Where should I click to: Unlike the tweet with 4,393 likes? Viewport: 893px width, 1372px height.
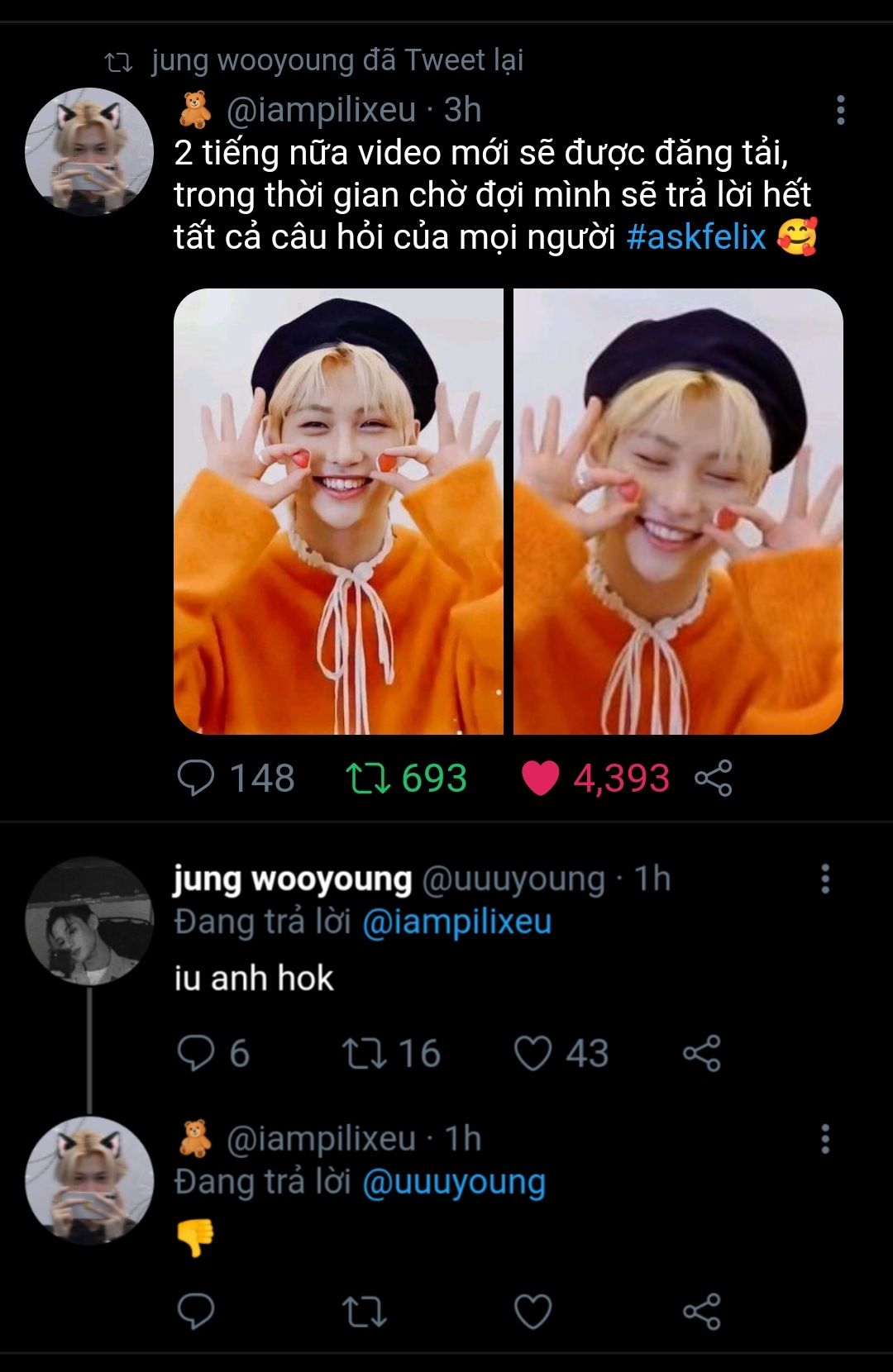[x=540, y=778]
